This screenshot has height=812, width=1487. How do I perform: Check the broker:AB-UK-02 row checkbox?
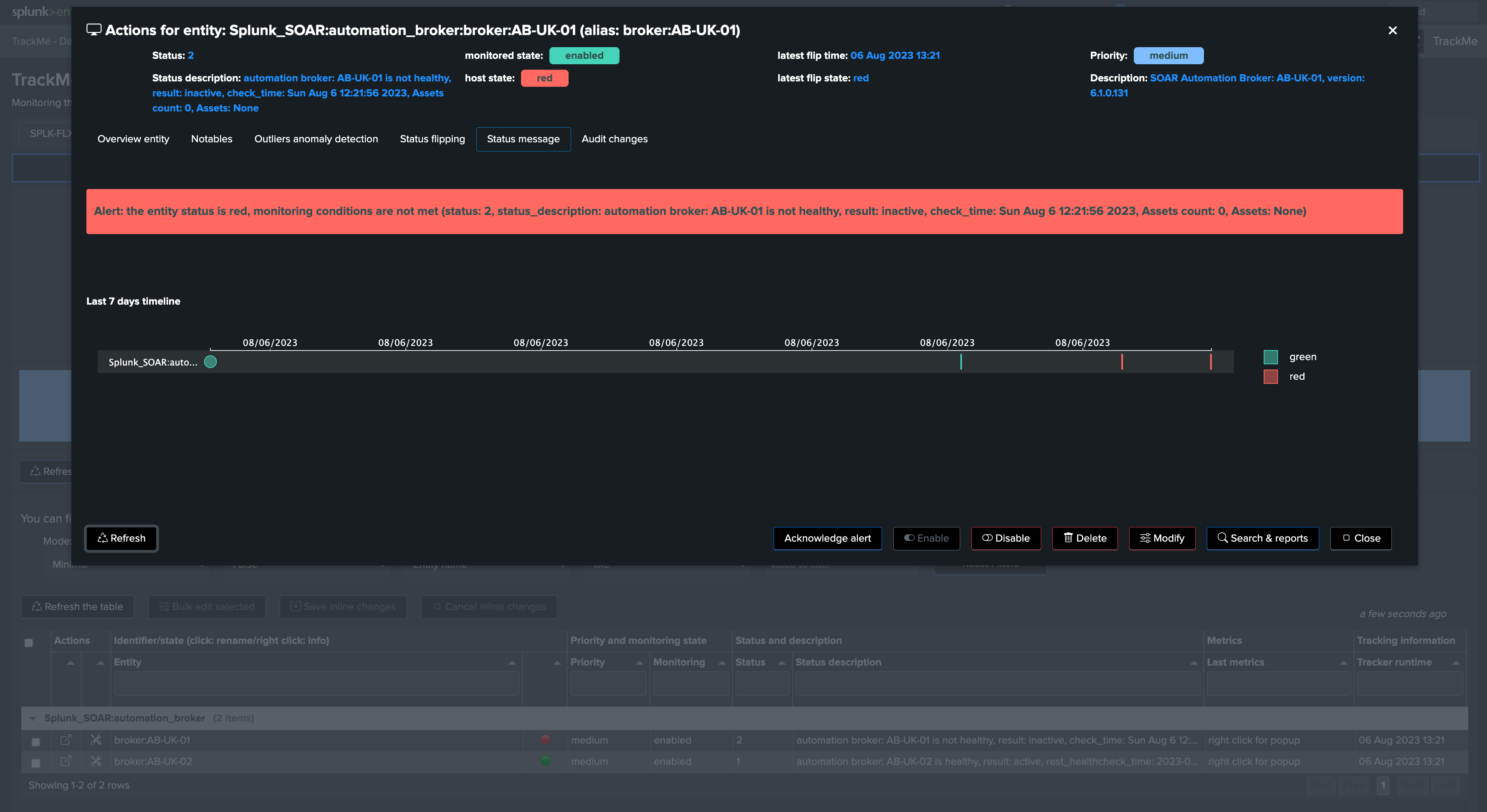point(36,764)
